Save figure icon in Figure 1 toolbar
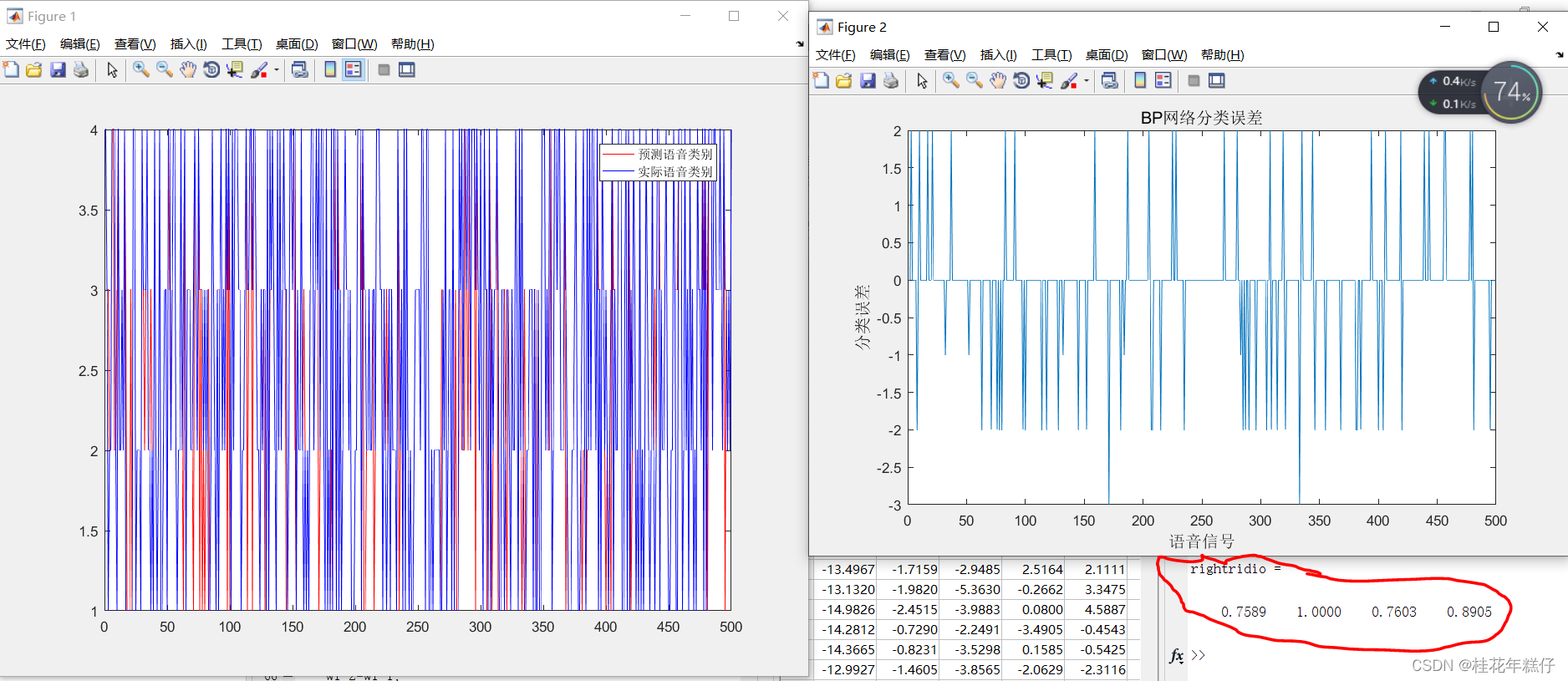1568x681 pixels. [58, 69]
